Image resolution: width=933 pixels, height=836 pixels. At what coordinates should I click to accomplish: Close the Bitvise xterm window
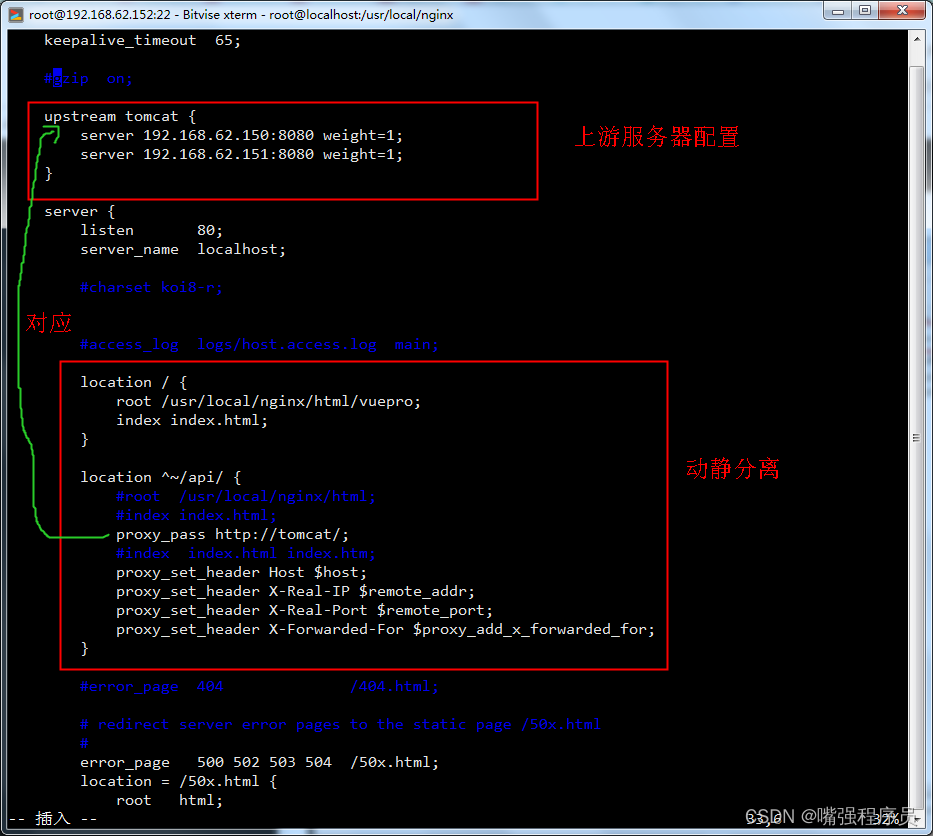(902, 11)
